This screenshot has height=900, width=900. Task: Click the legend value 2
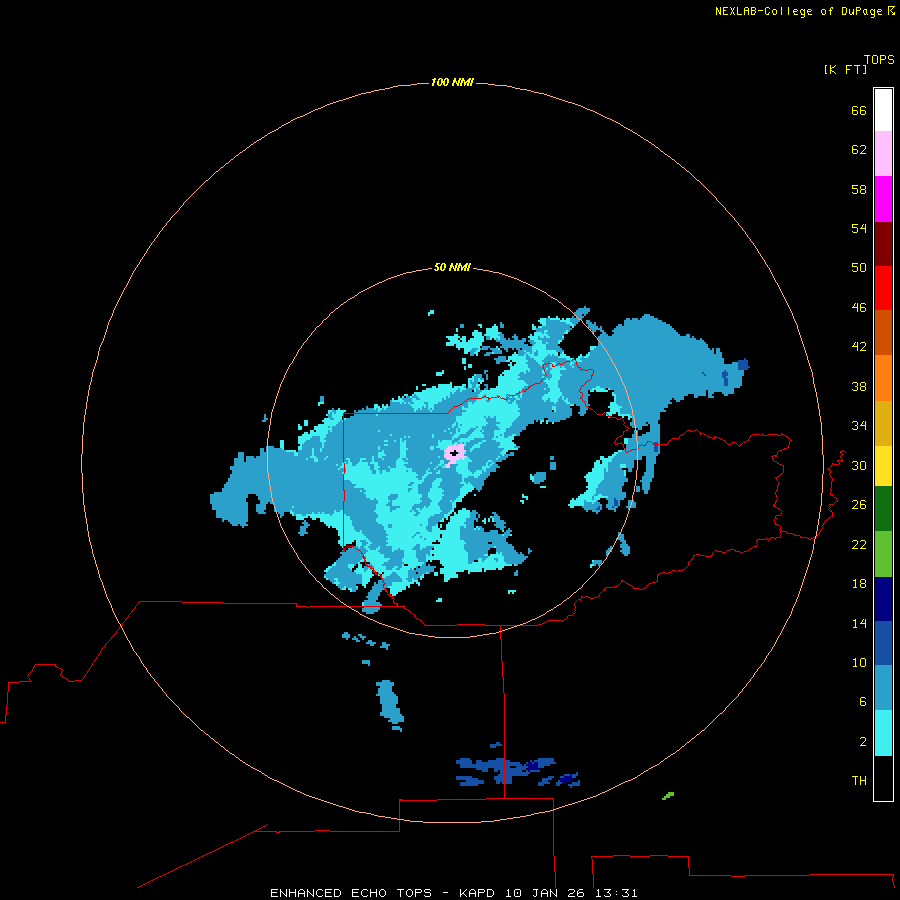tap(863, 741)
